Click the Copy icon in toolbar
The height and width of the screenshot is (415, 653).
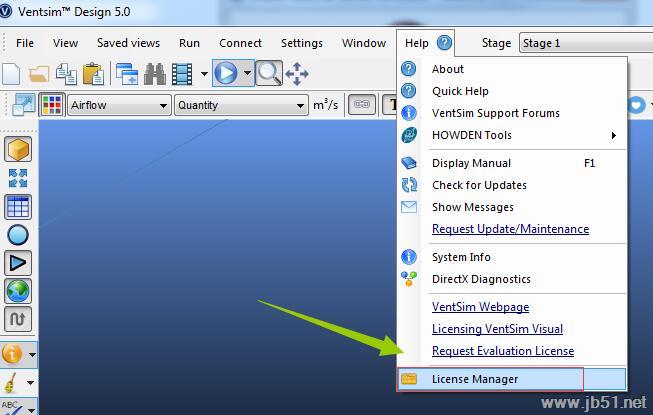coord(66,74)
